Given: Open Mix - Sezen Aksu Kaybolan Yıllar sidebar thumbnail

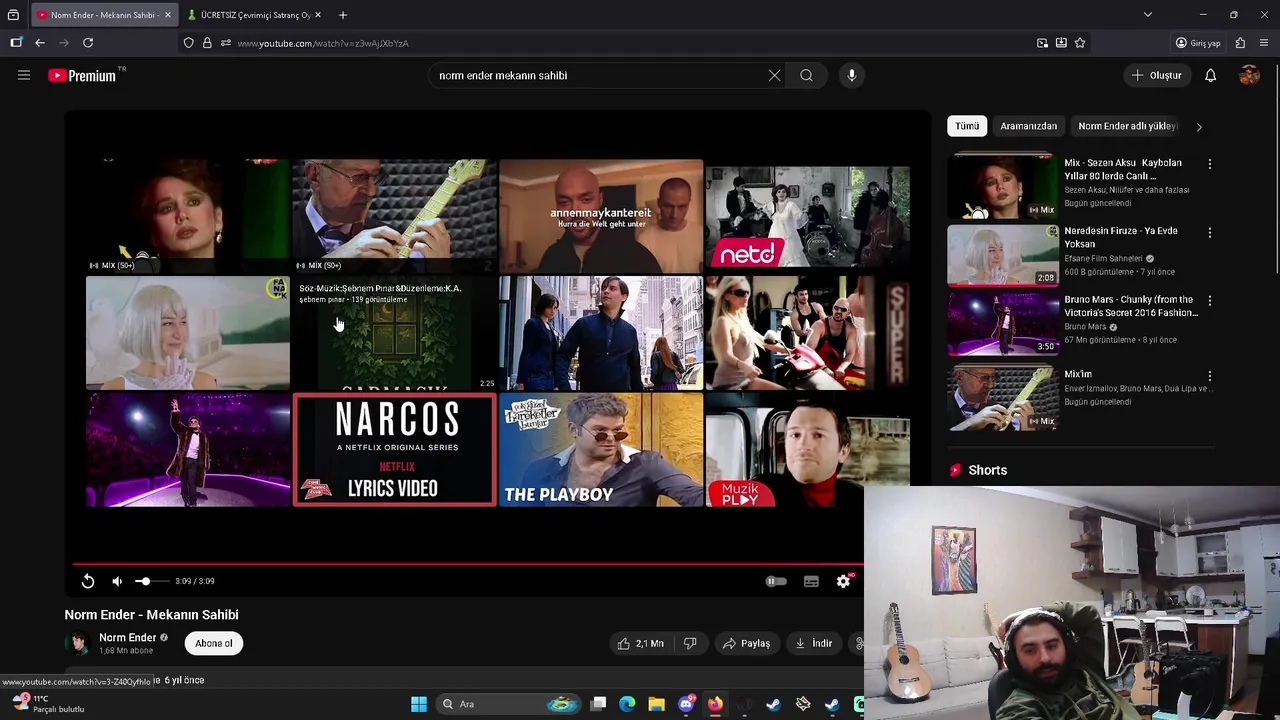Looking at the screenshot, I should tap(1003, 186).
